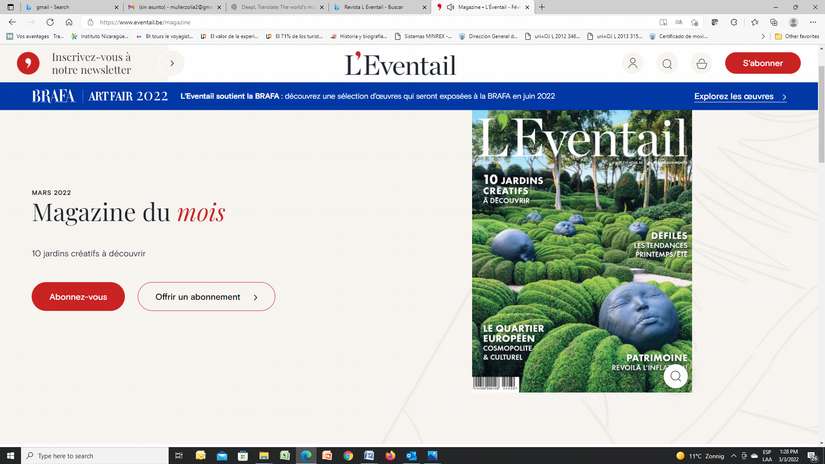This screenshot has width=825, height=464.
Task: Click Offrir un abonnement button
Action: coord(206,297)
